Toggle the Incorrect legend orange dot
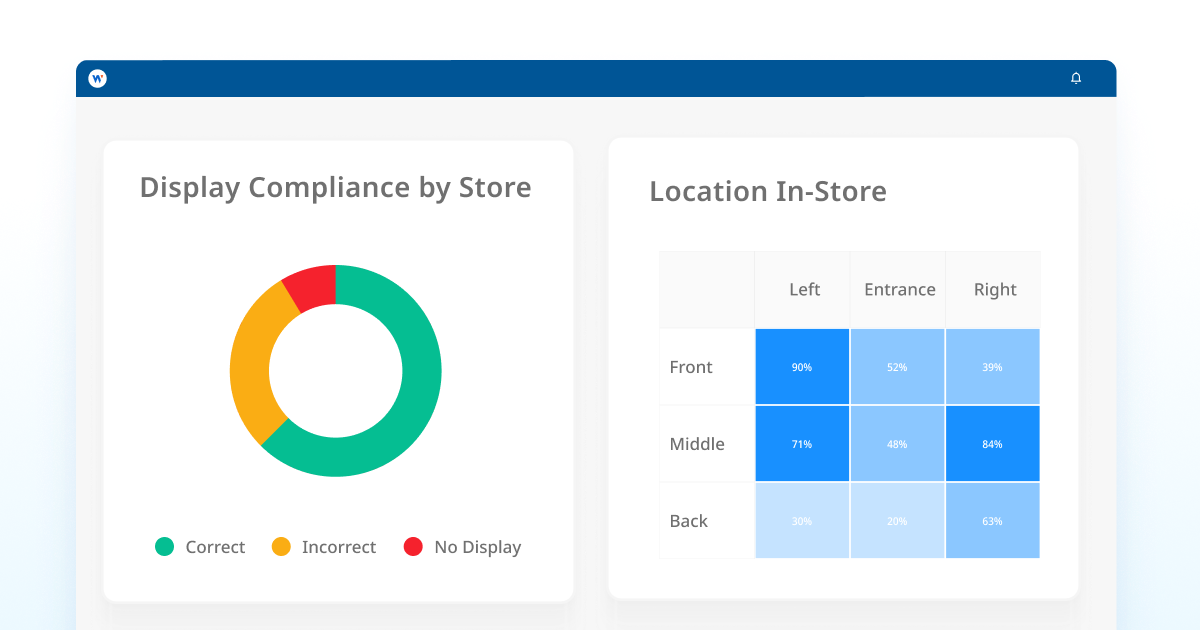Image resolution: width=1200 pixels, height=630 pixels. tap(281, 547)
